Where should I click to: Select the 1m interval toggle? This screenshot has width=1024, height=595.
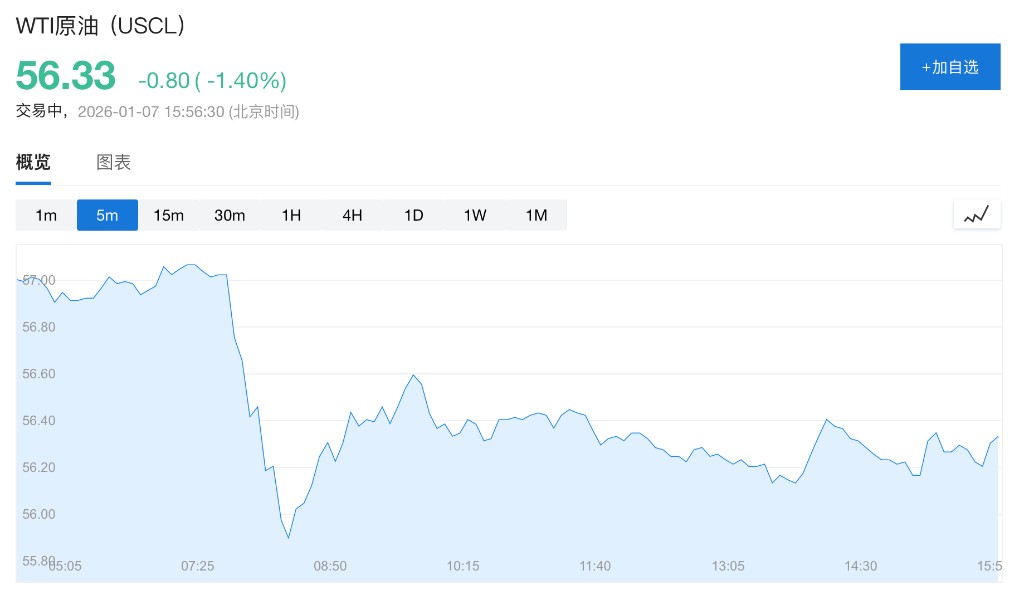coord(46,215)
